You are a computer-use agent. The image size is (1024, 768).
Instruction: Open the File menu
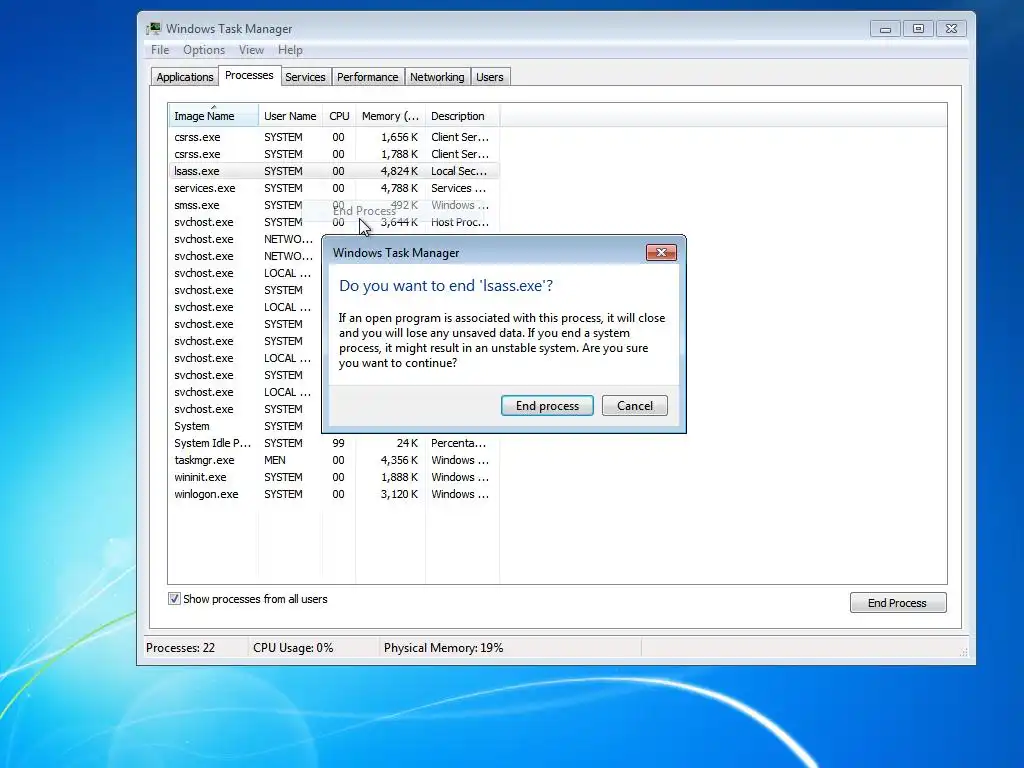pyautogui.click(x=160, y=50)
